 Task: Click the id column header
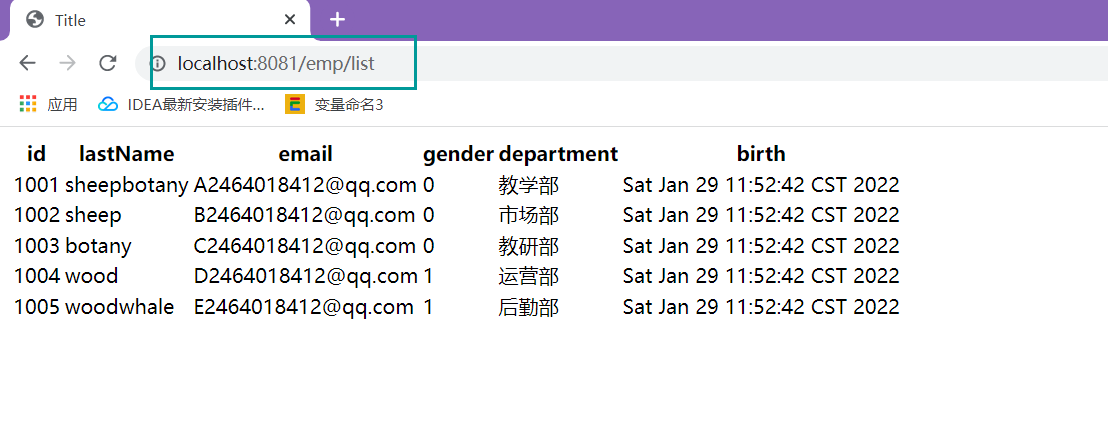[37, 153]
